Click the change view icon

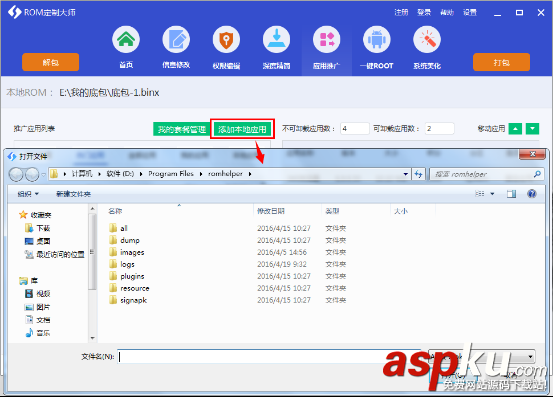pyautogui.click(x=480, y=194)
